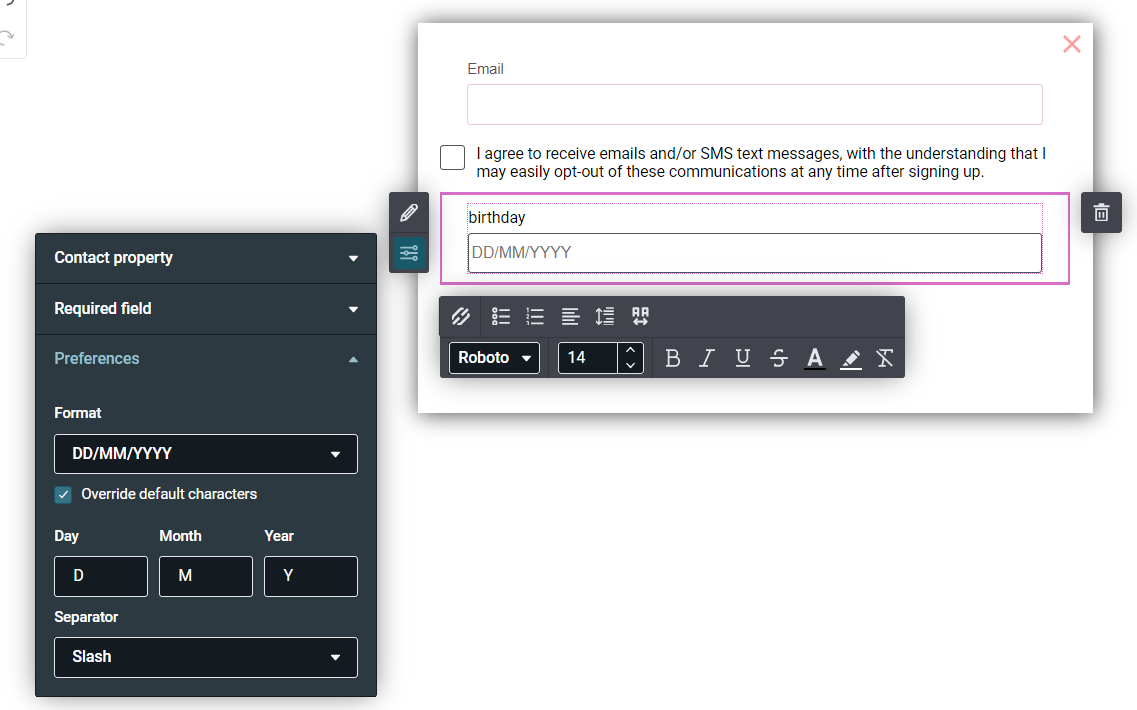Click the letter spacing icon
This screenshot has width=1137, height=710.
click(x=640, y=316)
